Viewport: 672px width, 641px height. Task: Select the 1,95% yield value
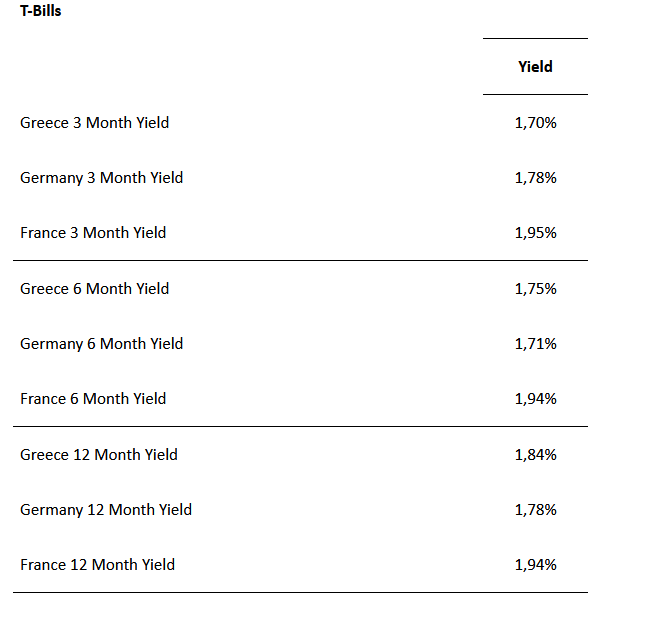pyautogui.click(x=535, y=233)
